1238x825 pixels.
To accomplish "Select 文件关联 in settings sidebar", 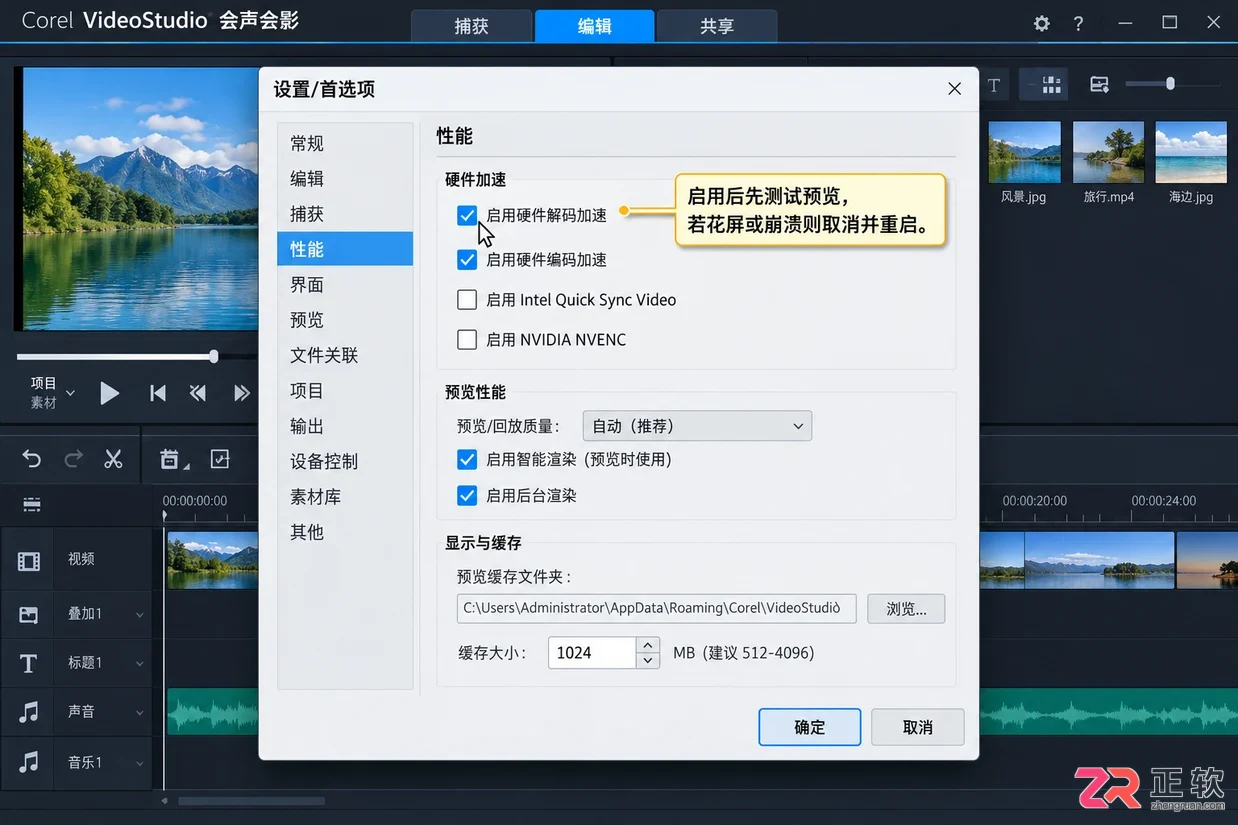I will coord(345,355).
